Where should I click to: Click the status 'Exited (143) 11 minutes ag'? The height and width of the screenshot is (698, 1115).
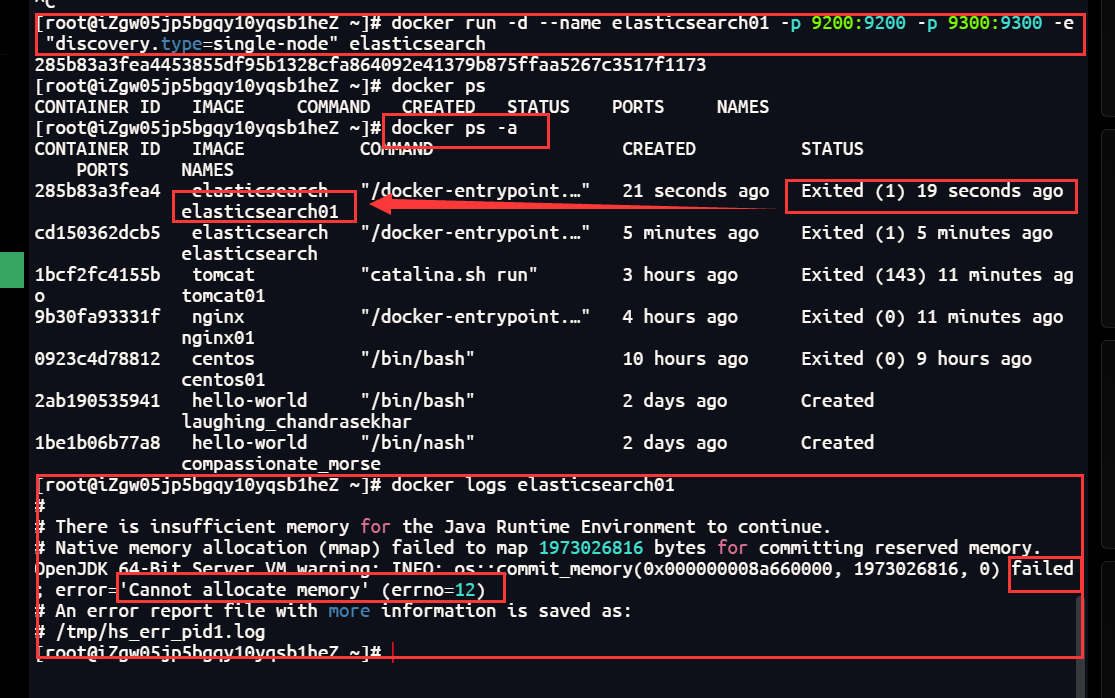(x=937, y=275)
